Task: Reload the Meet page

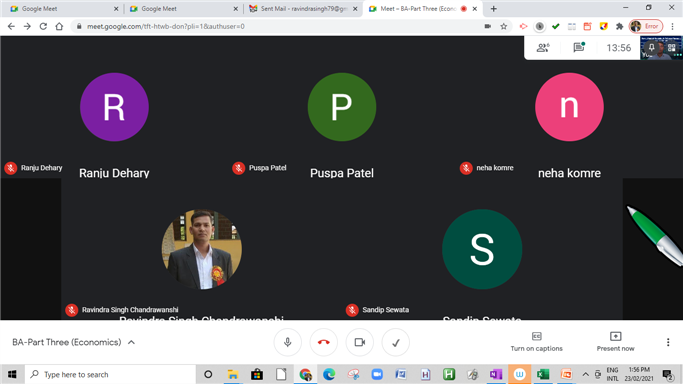Action: [43, 26]
